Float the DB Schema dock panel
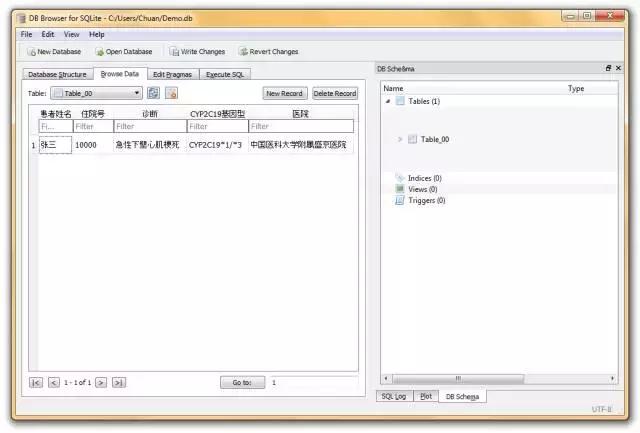This screenshot has width=640, height=433. (x=608, y=68)
